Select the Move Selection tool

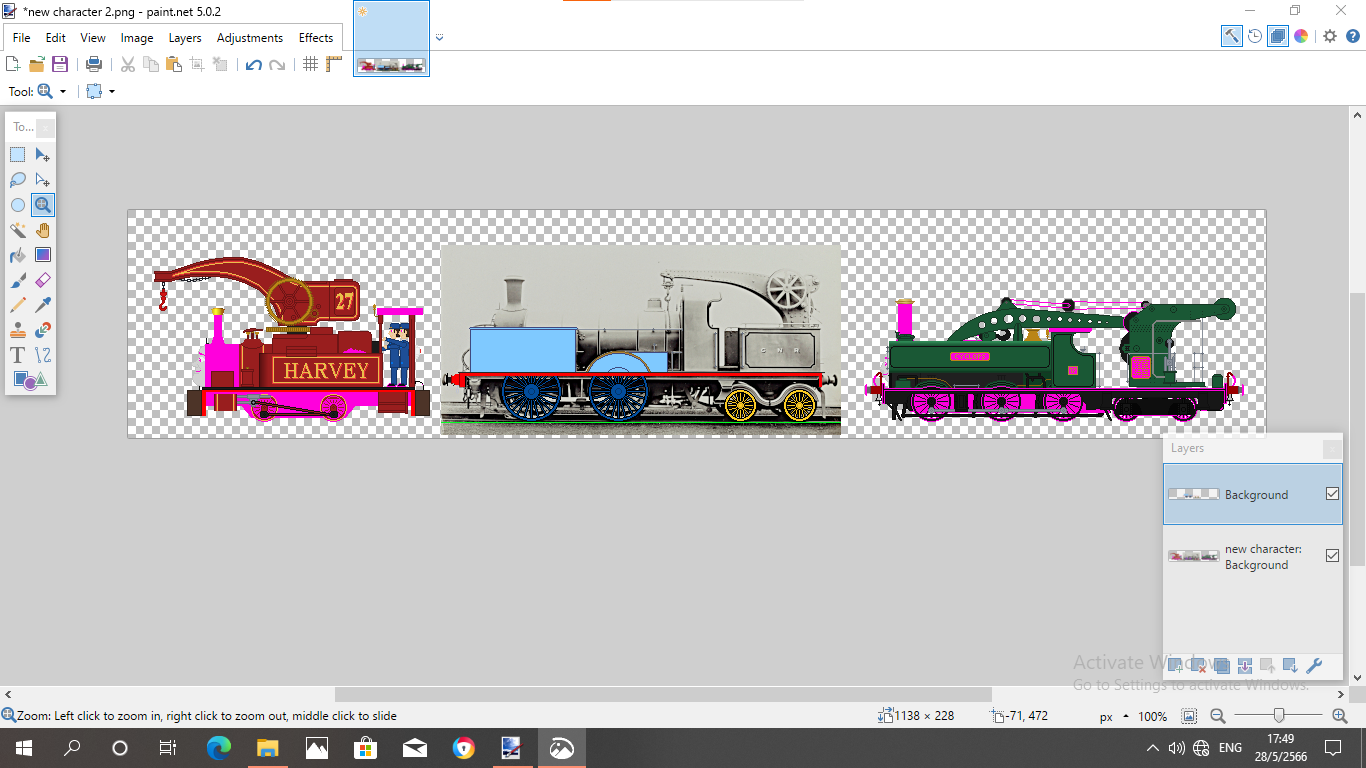click(x=43, y=180)
